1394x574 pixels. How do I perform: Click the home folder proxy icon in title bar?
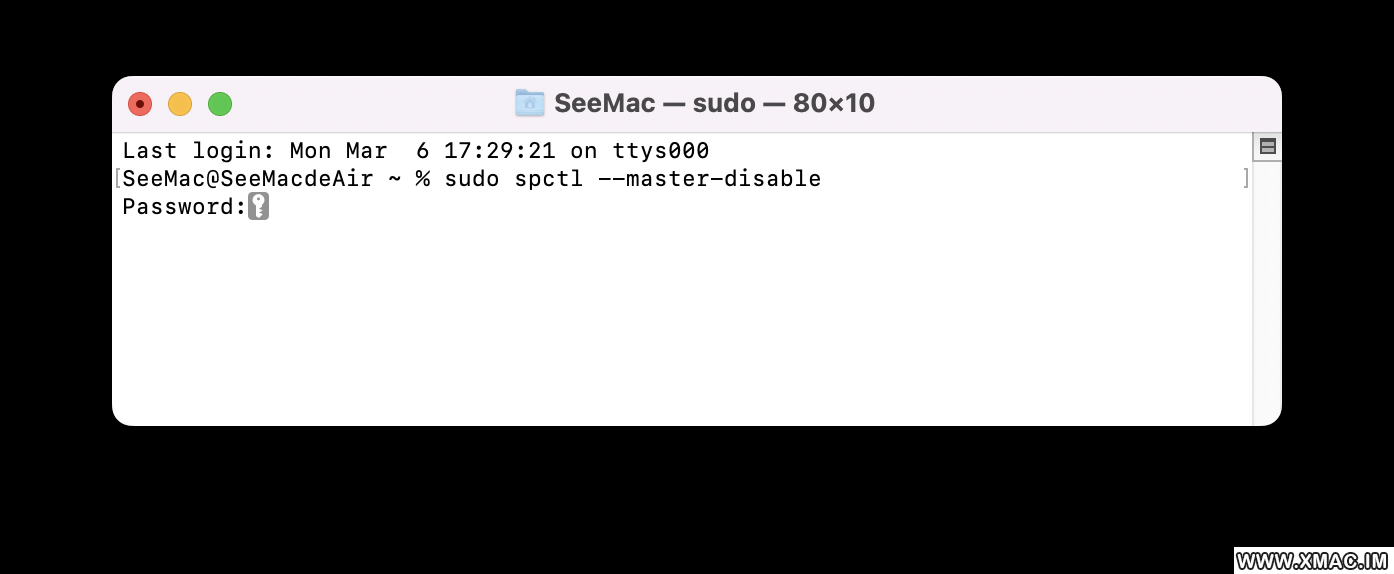click(529, 102)
